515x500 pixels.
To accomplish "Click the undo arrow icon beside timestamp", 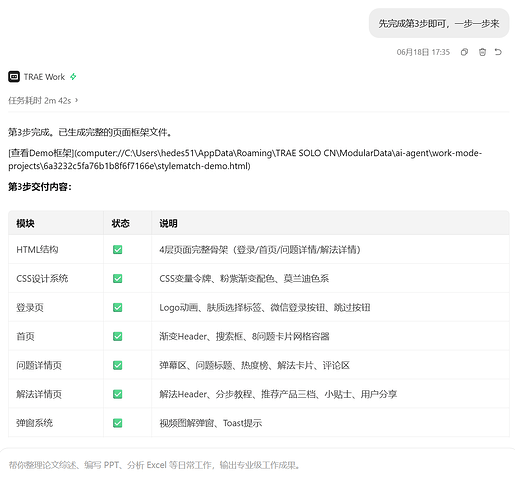I will pos(498,52).
